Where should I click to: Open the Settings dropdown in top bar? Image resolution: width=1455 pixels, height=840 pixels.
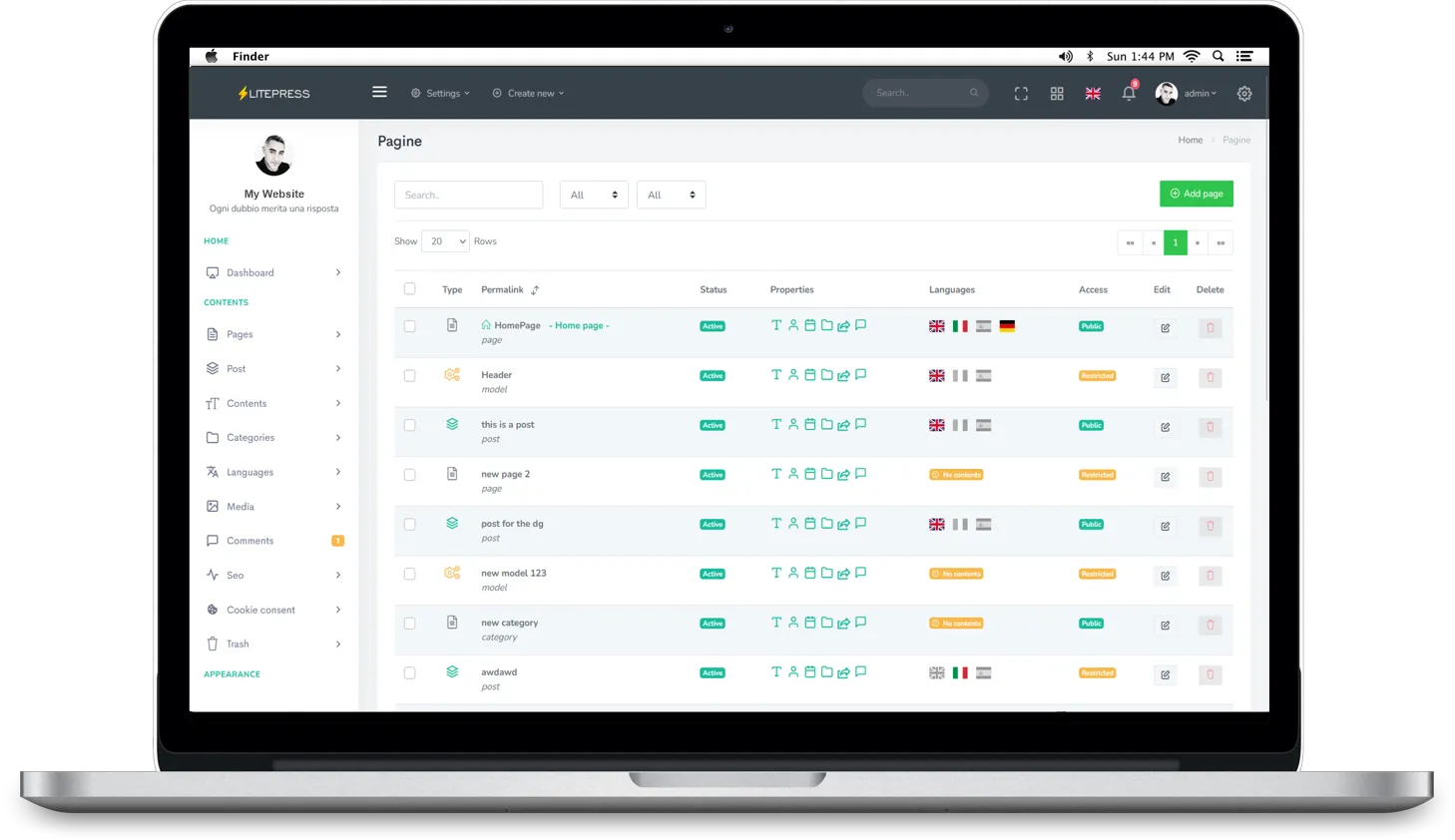tap(440, 94)
